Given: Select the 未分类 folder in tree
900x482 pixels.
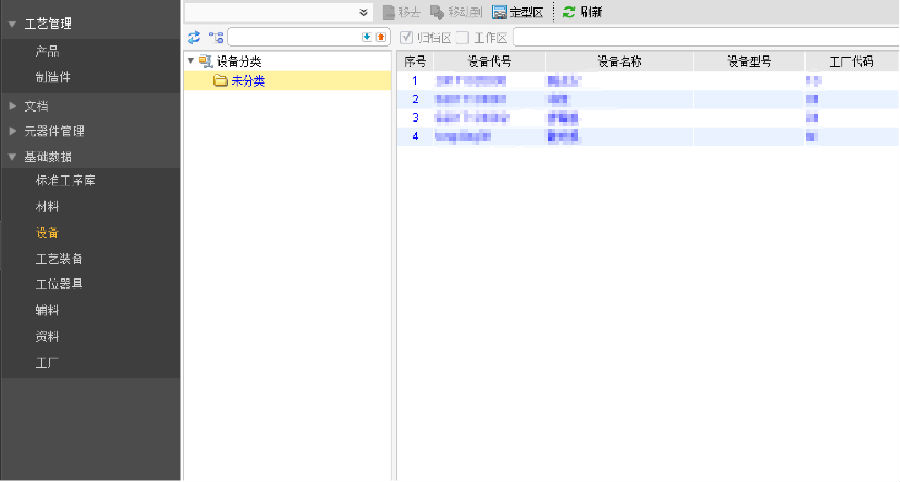Looking at the screenshot, I should pyautogui.click(x=248, y=81).
